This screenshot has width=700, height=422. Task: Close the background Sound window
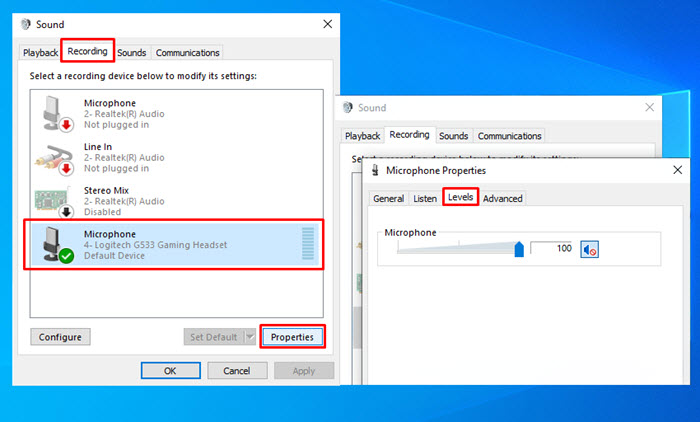click(x=650, y=107)
